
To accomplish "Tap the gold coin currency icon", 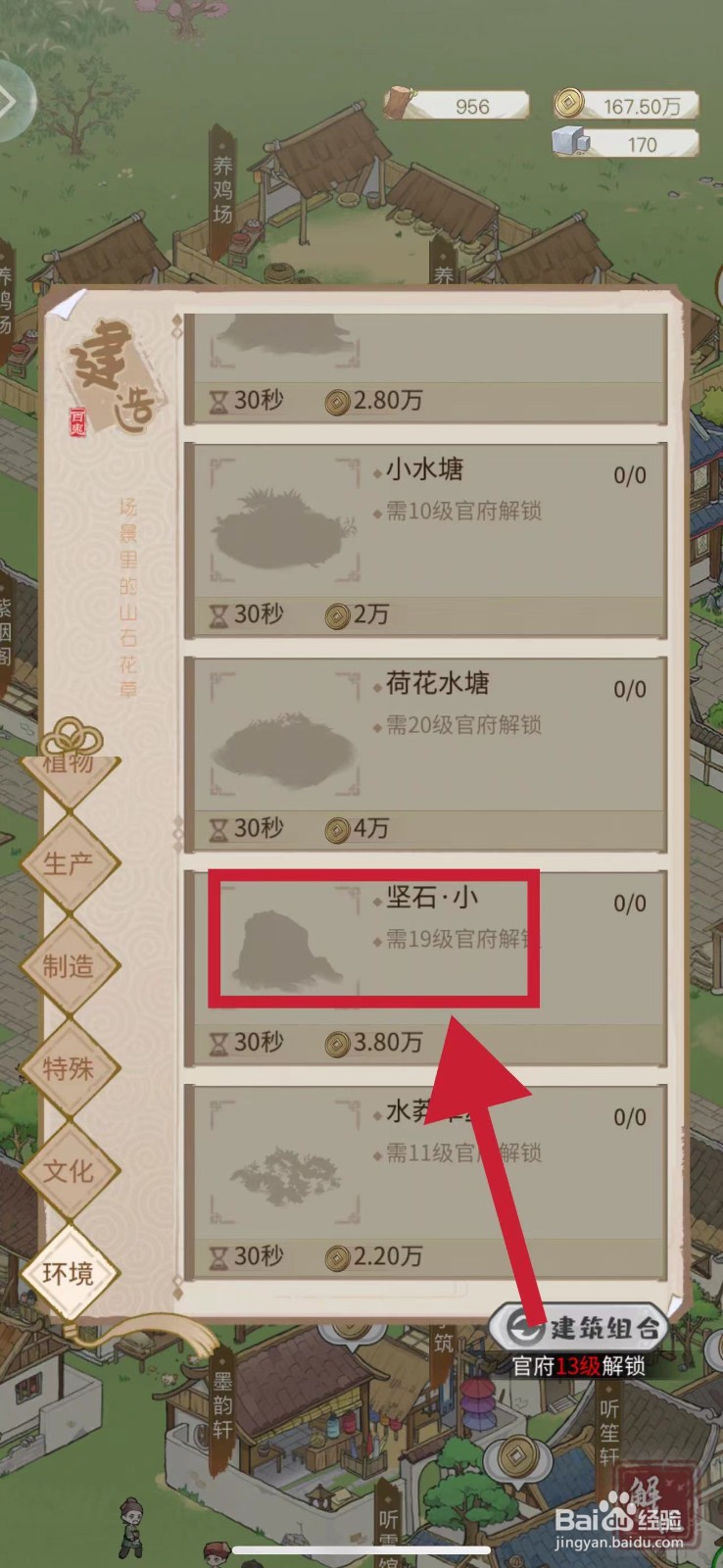I will 569,103.
